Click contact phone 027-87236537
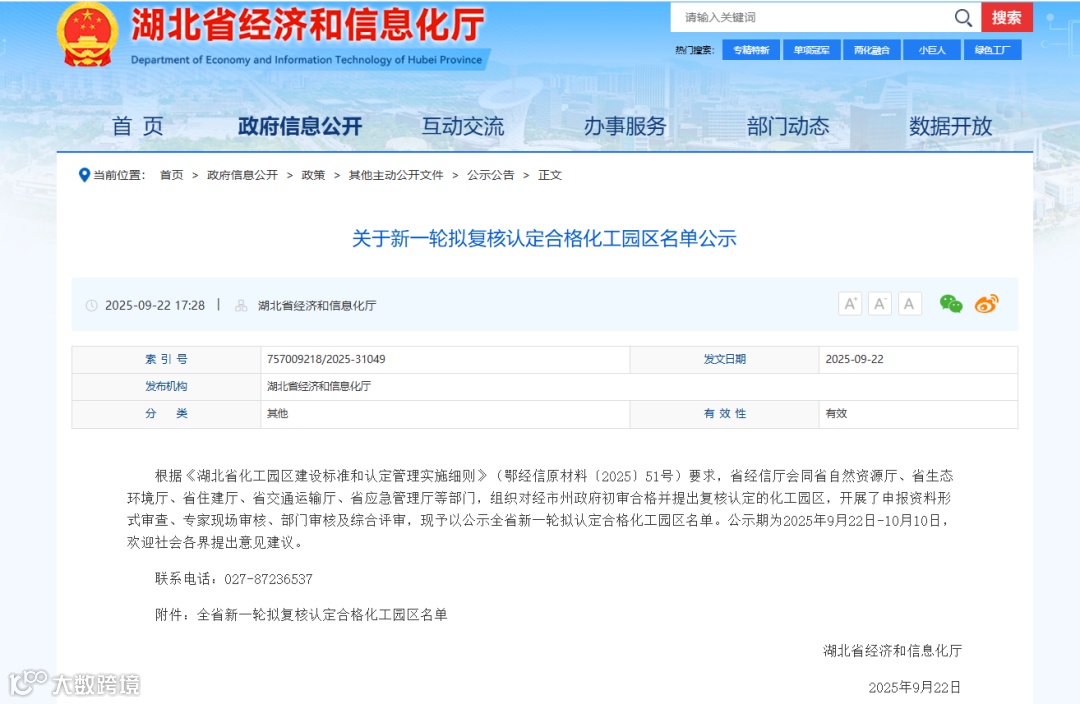Screen dimensions: 1080x704 click(x=269, y=579)
